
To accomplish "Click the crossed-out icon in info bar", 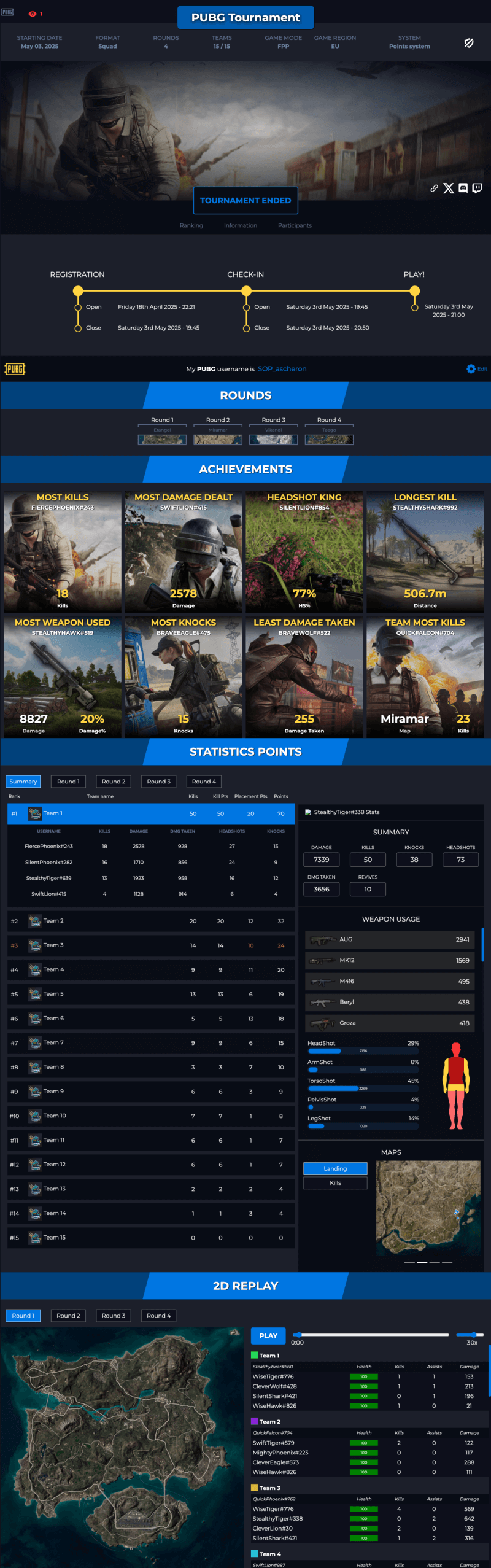I will click(469, 42).
